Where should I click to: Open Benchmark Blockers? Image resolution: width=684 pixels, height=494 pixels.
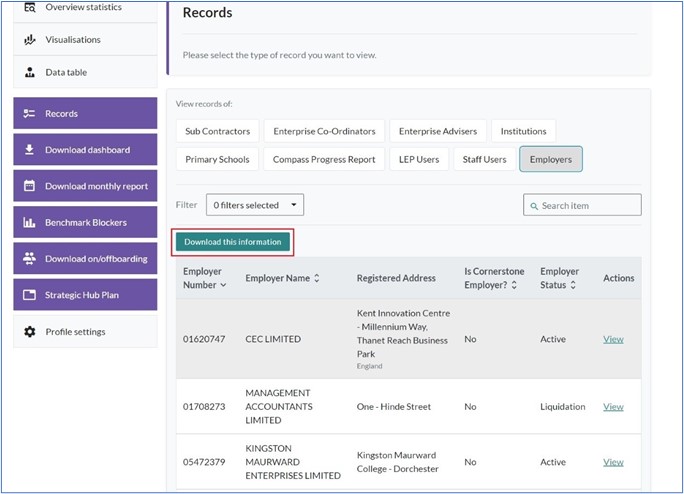point(85,222)
